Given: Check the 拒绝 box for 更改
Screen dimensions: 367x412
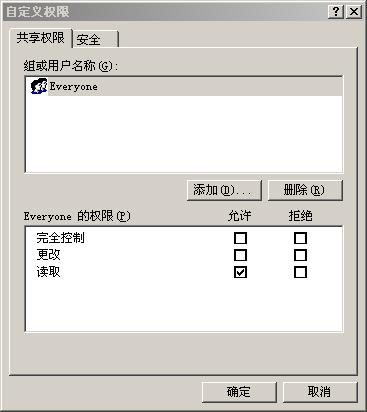Looking at the screenshot, I should pos(300,255).
